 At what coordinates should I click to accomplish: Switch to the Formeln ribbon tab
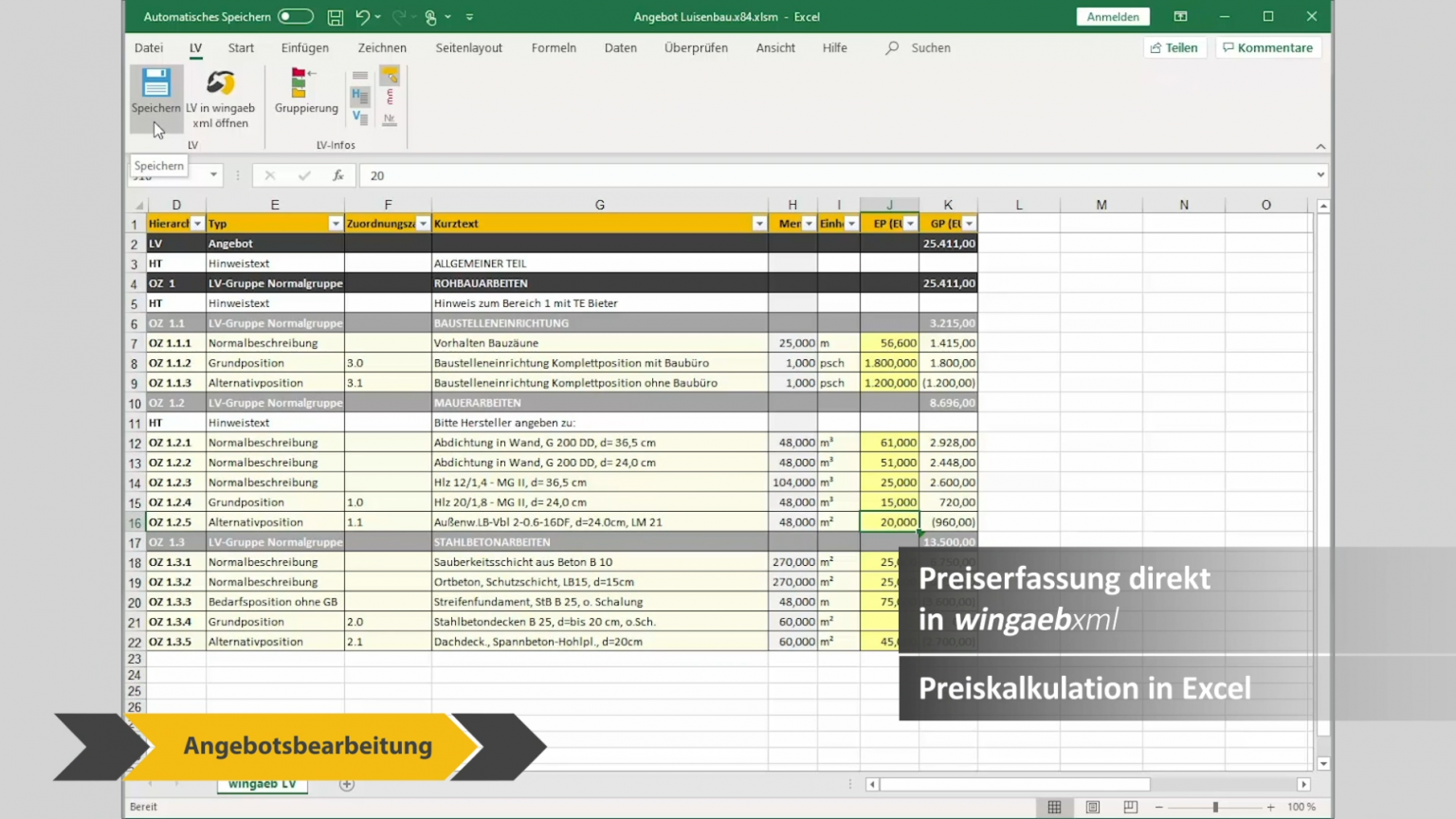554,47
